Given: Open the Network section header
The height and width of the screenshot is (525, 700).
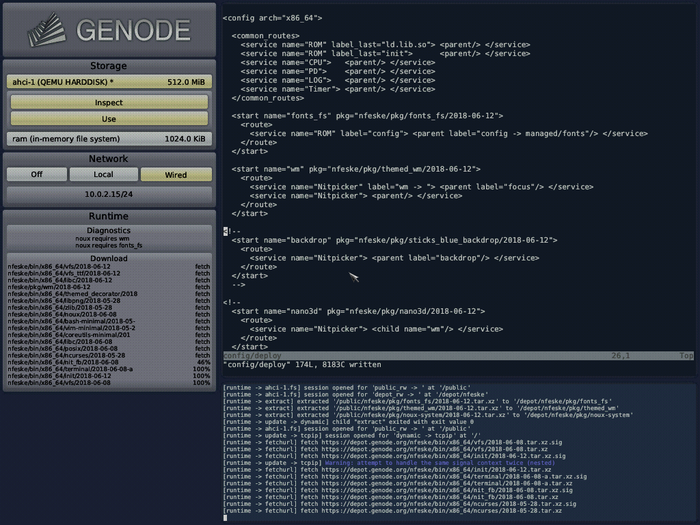Looking at the screenshot, I should 109,158.
